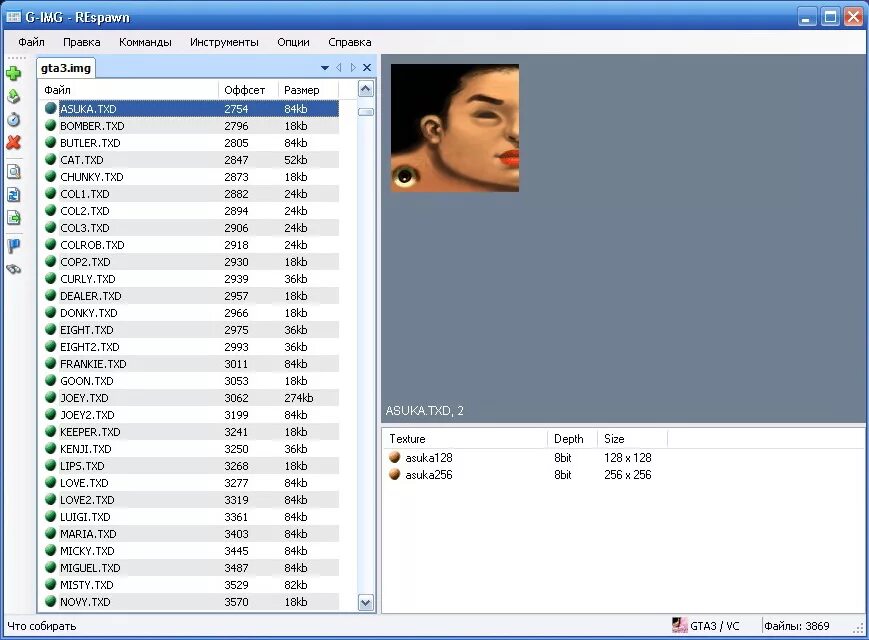Select FRANKIE.TXD in the file list

(189, 363)
